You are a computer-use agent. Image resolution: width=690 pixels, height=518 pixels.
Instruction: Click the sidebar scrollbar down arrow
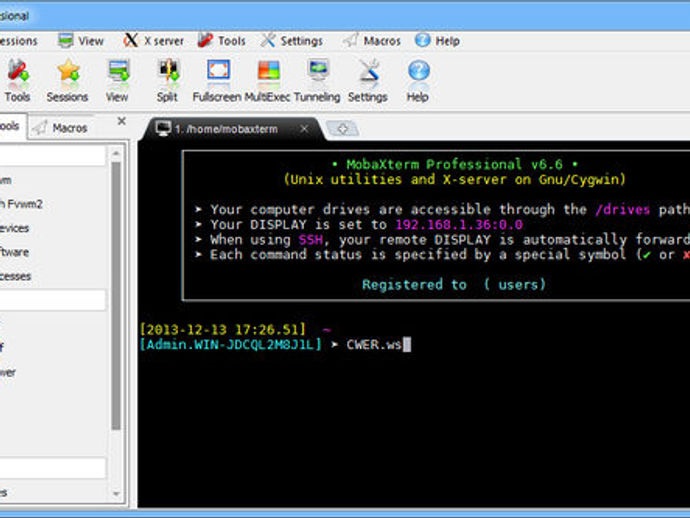116,494
